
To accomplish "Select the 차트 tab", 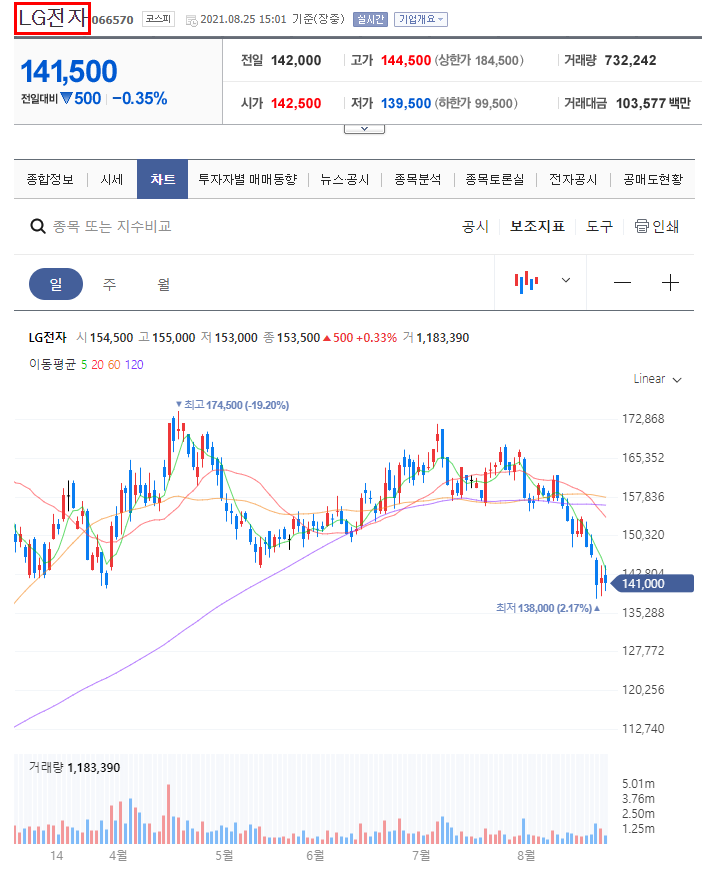I will click(163, 179).
